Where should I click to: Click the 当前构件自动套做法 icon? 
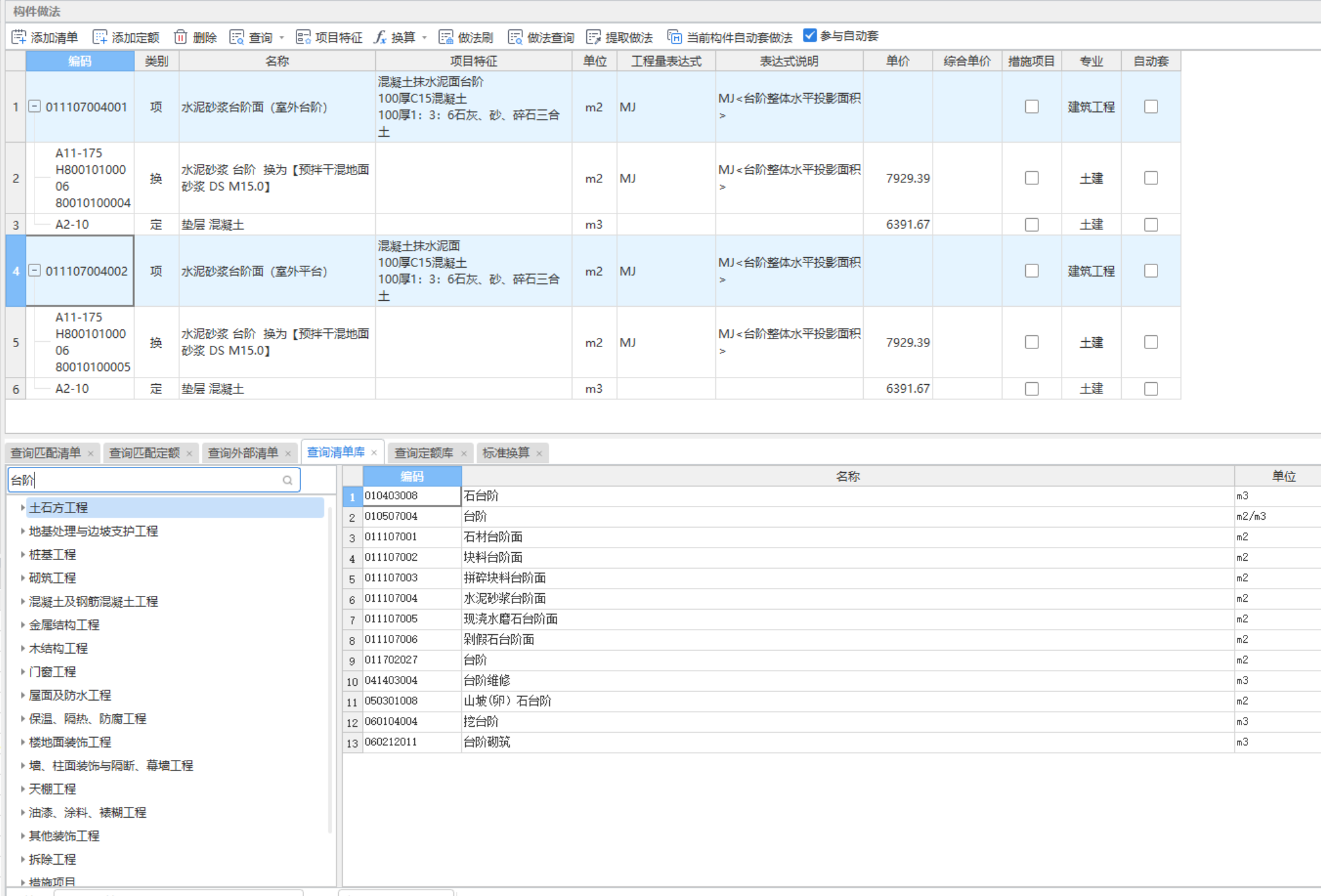(x=674, y=37)
